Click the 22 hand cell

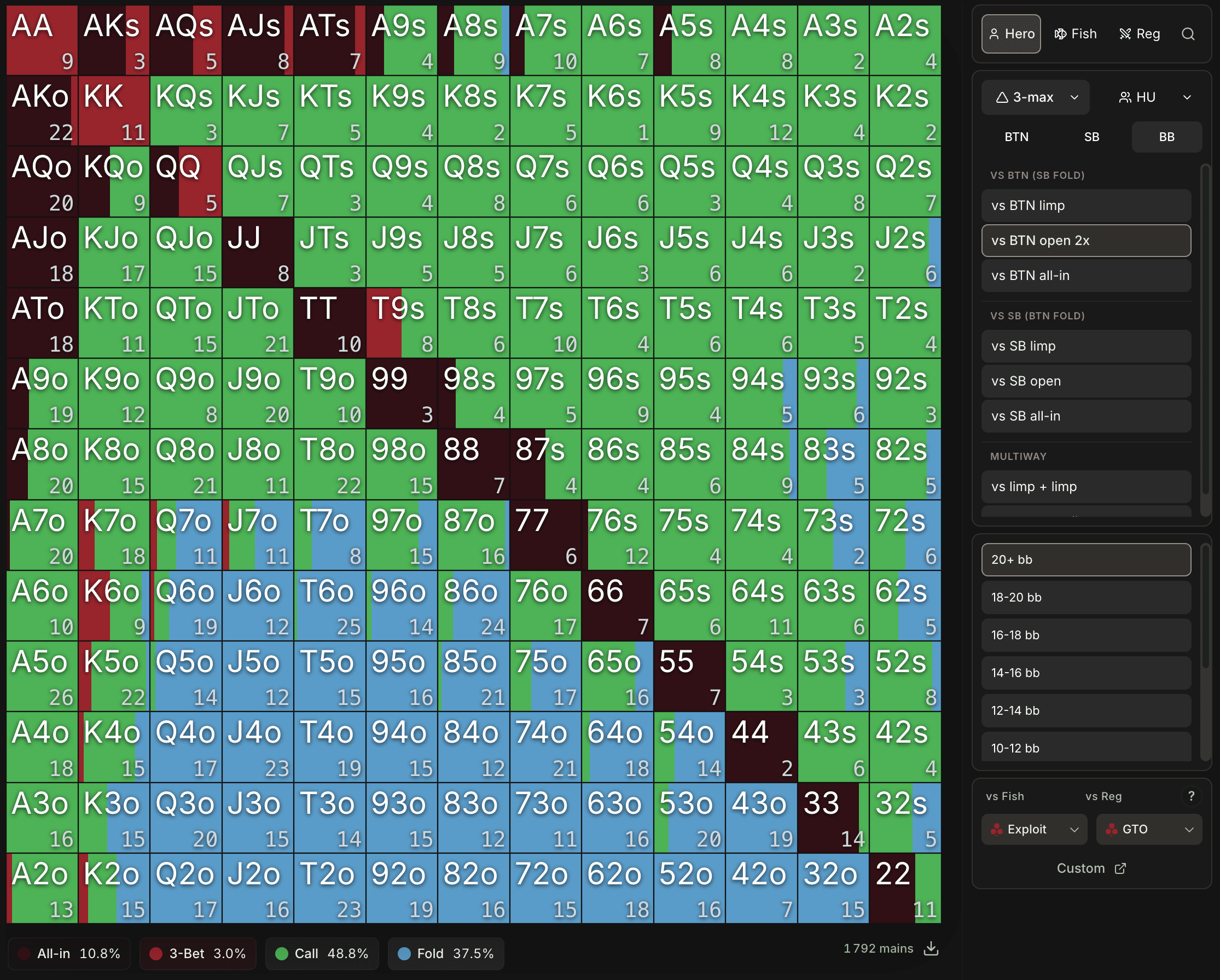tap(905, 888)
